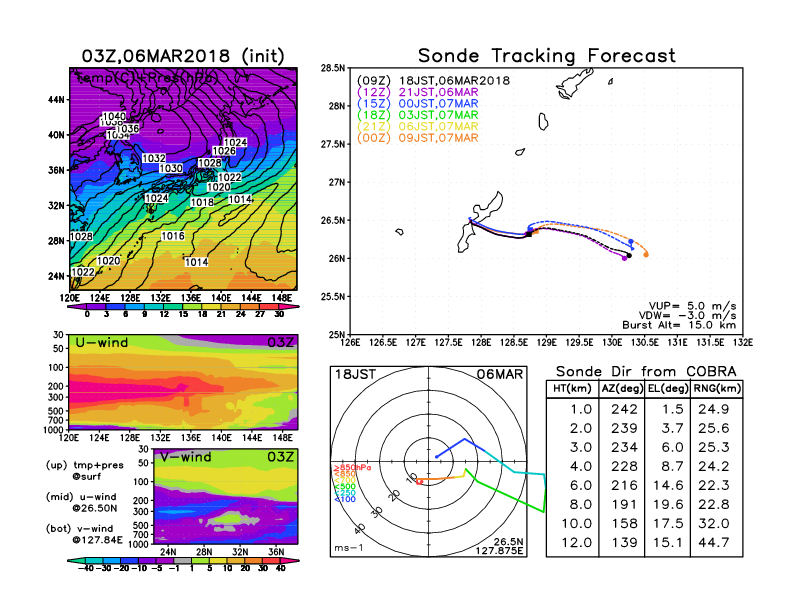Screen dimensions: 792x612
Task: Click height value "8.0" in the table
Action: click(580, 504)
